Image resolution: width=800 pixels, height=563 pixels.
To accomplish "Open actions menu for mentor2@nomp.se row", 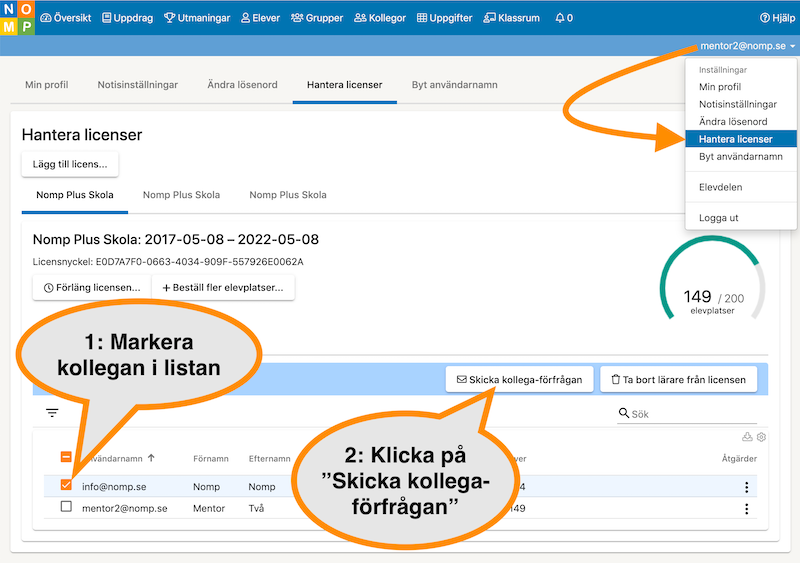I will pos(746,509).
